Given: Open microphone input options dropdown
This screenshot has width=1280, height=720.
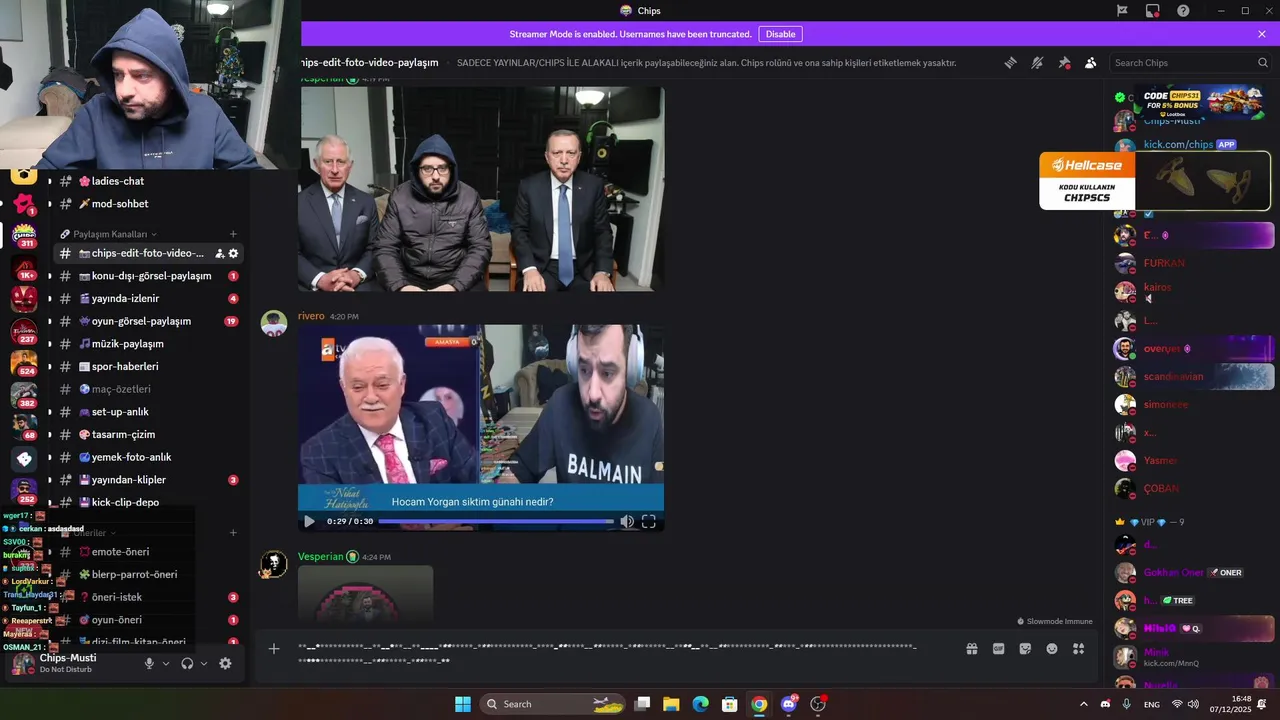Looking at the screenshot, I should (x=166, y=663).
